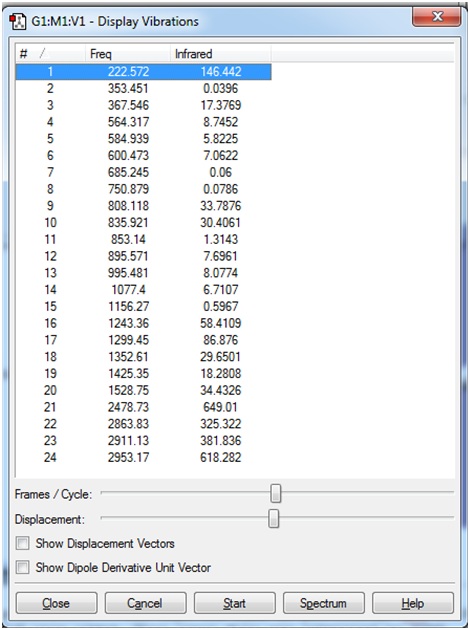Select mode 5 with frequency 584.939

(144, 139)
